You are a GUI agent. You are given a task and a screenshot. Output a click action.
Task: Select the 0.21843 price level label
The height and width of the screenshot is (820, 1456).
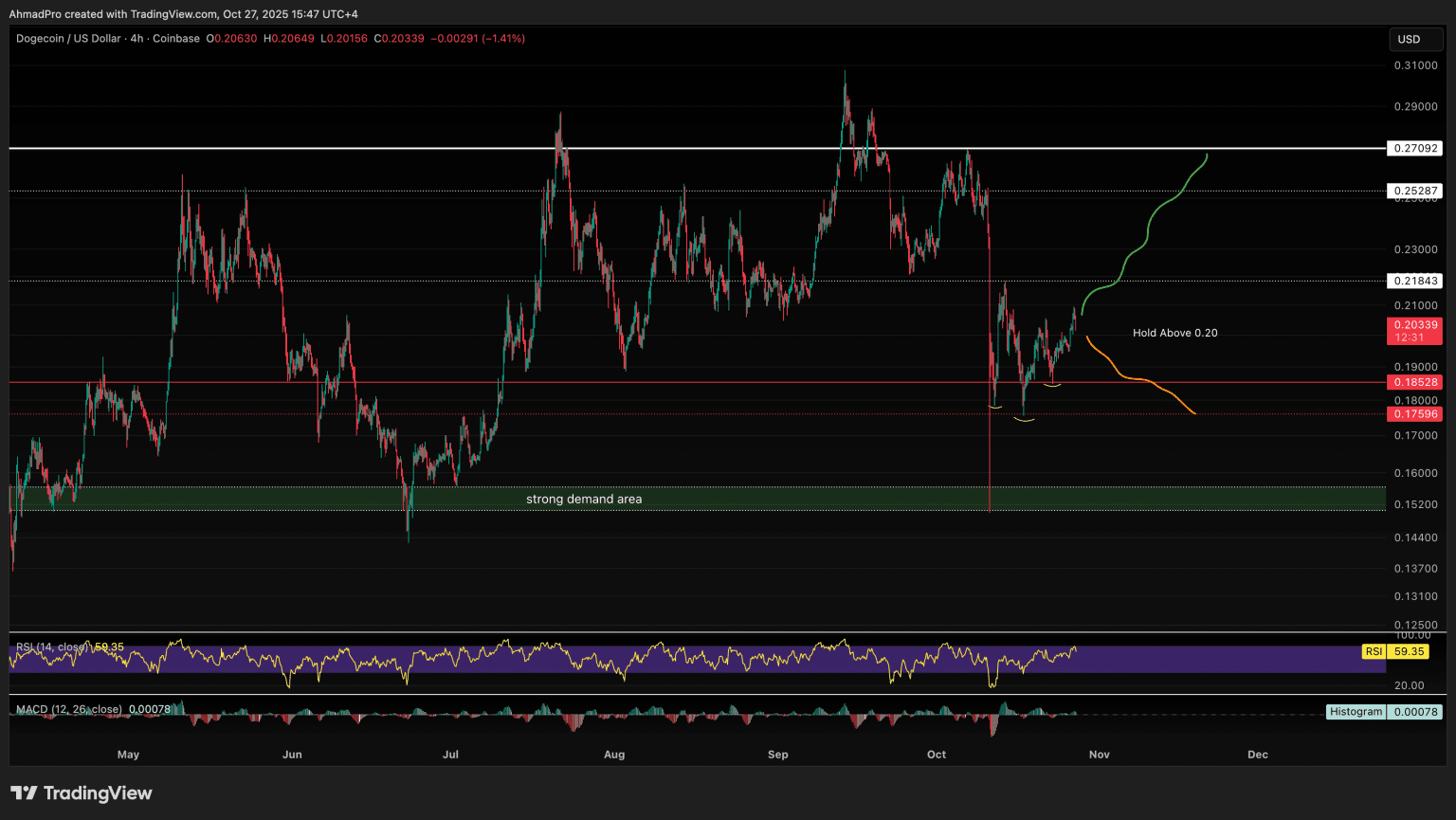click(1413, 281)
